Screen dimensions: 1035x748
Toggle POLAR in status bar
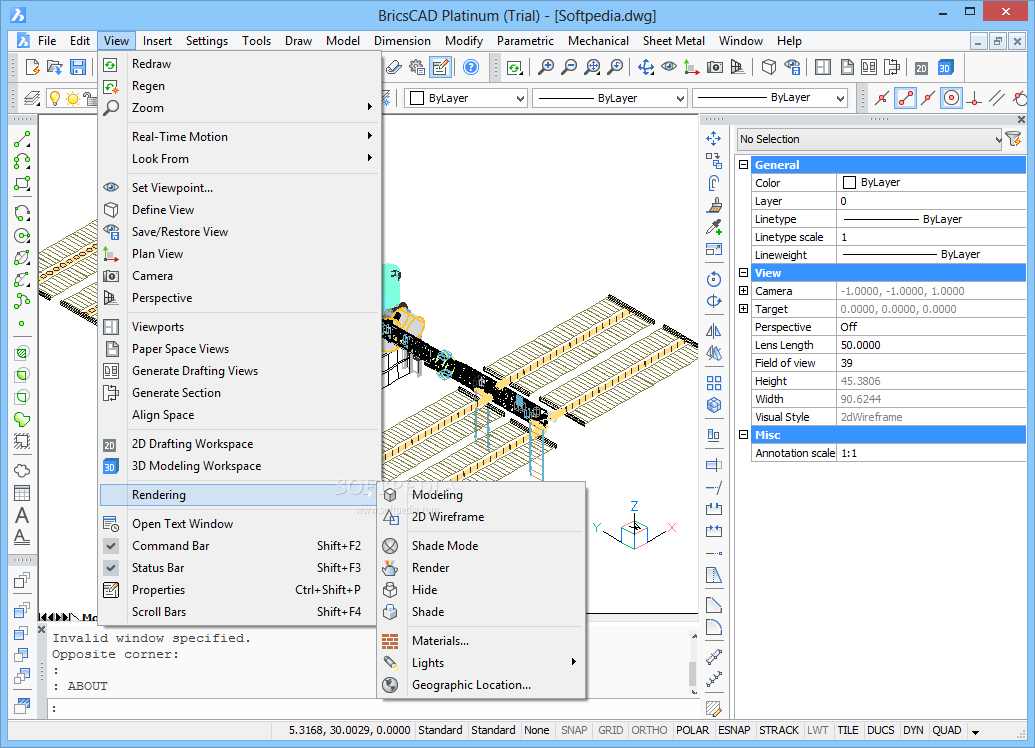point(692,730)
